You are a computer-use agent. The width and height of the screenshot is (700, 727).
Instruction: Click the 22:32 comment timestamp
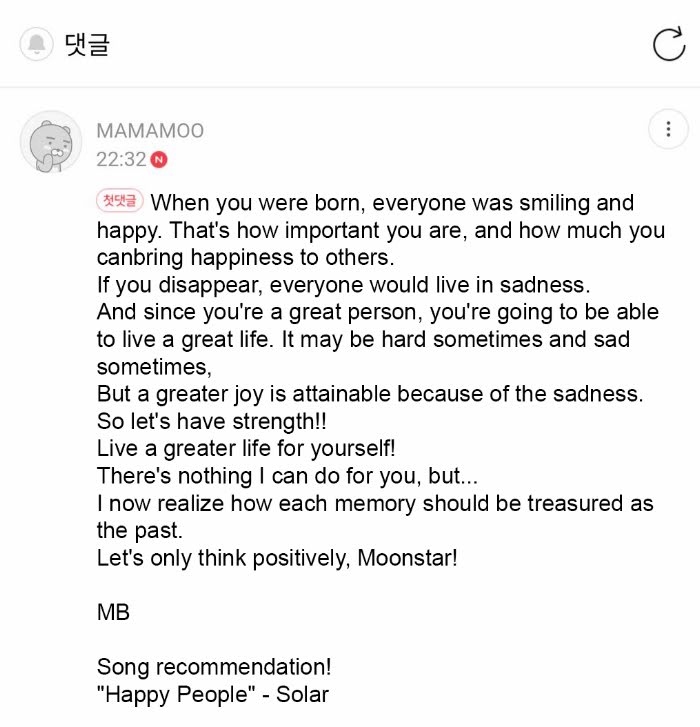(x=121, y=159)
